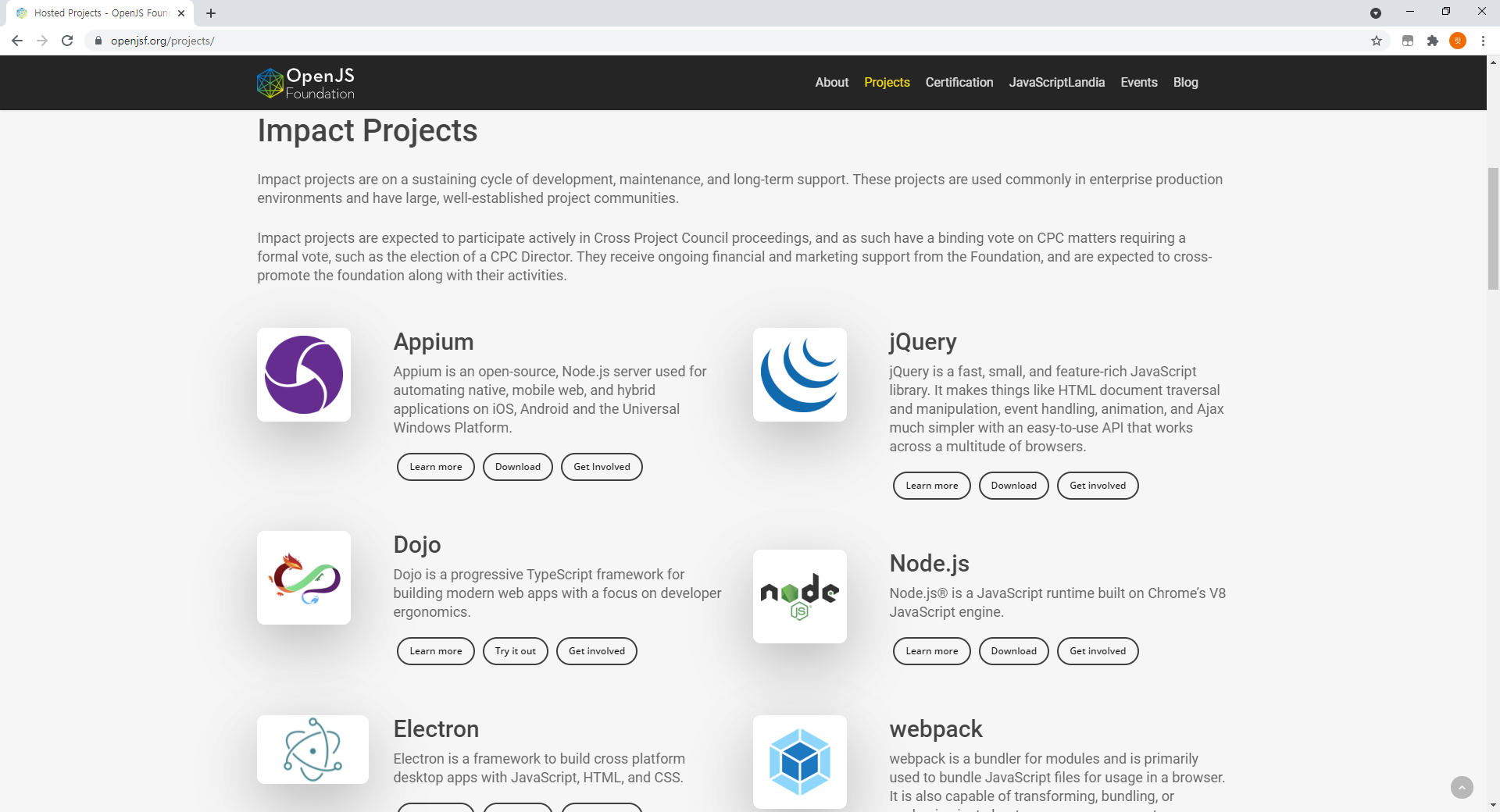Open the extensions puzzle icon

1433,41
